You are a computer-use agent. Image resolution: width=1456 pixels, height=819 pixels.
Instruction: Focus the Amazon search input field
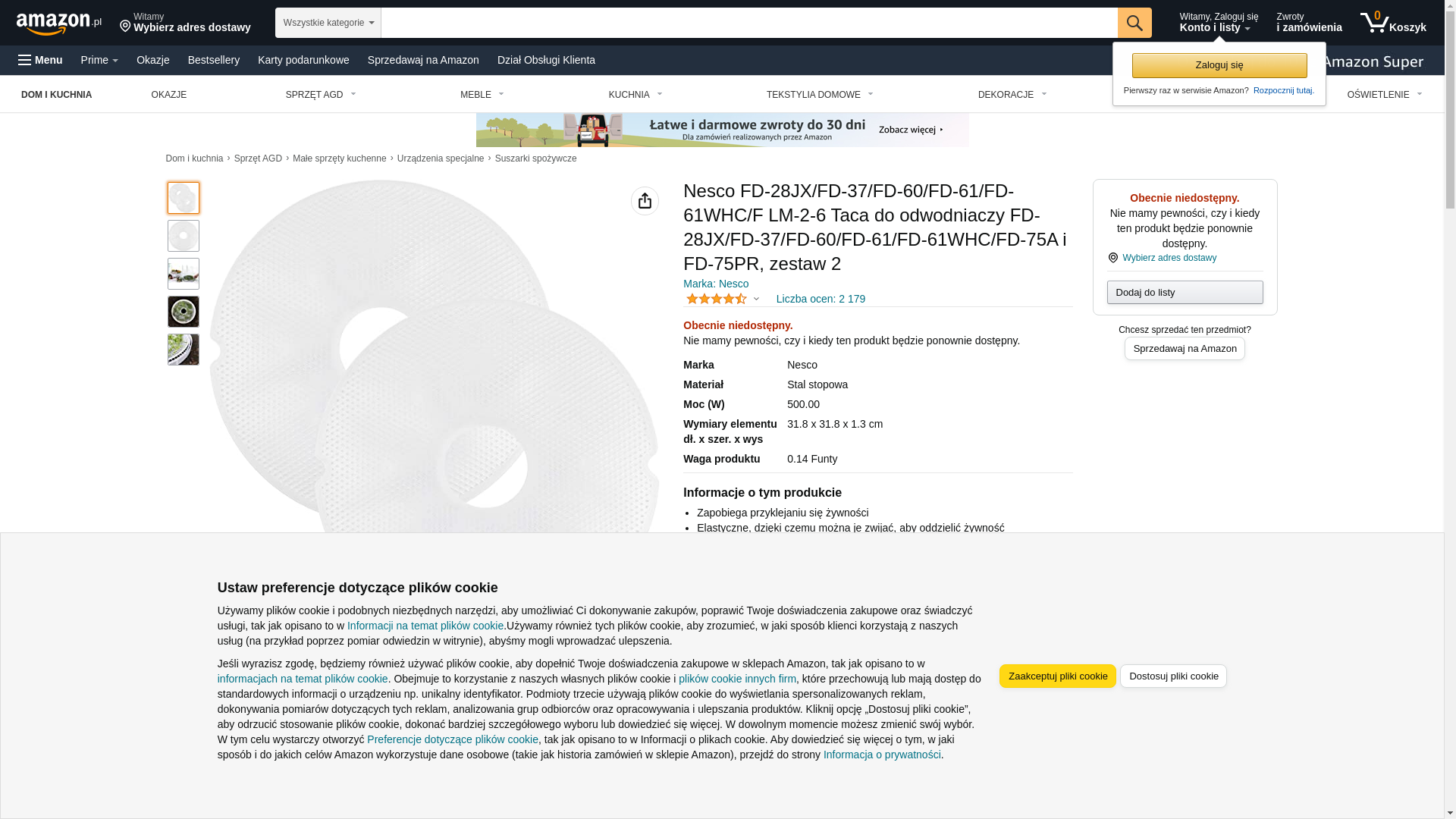pyautogui.click(x=749, y=23)
